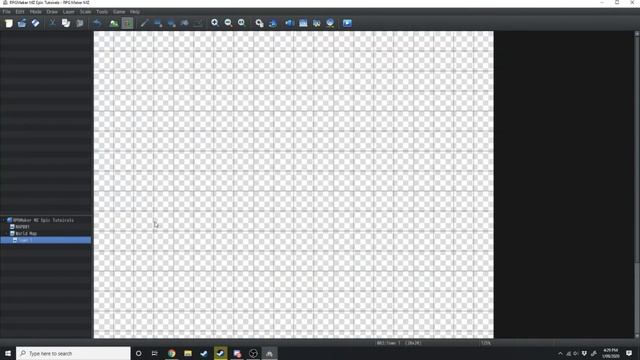Viewport: 640px width, 360px height.
Task: Open the Resource Manager icon
Action: (330, 23)
